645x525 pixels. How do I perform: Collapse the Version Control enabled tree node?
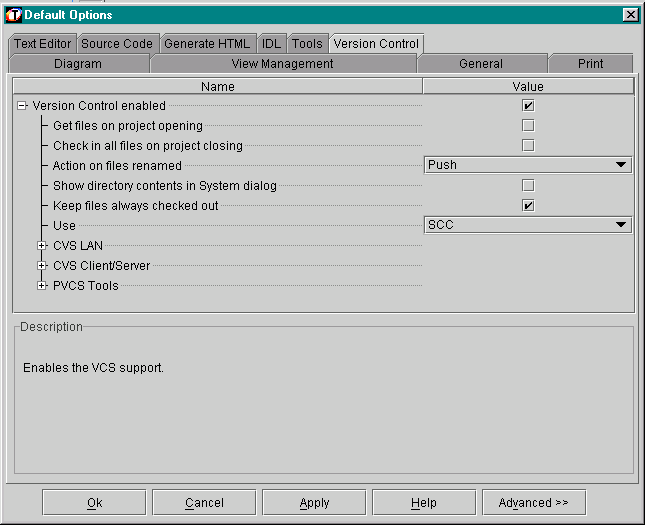[22, 105]
